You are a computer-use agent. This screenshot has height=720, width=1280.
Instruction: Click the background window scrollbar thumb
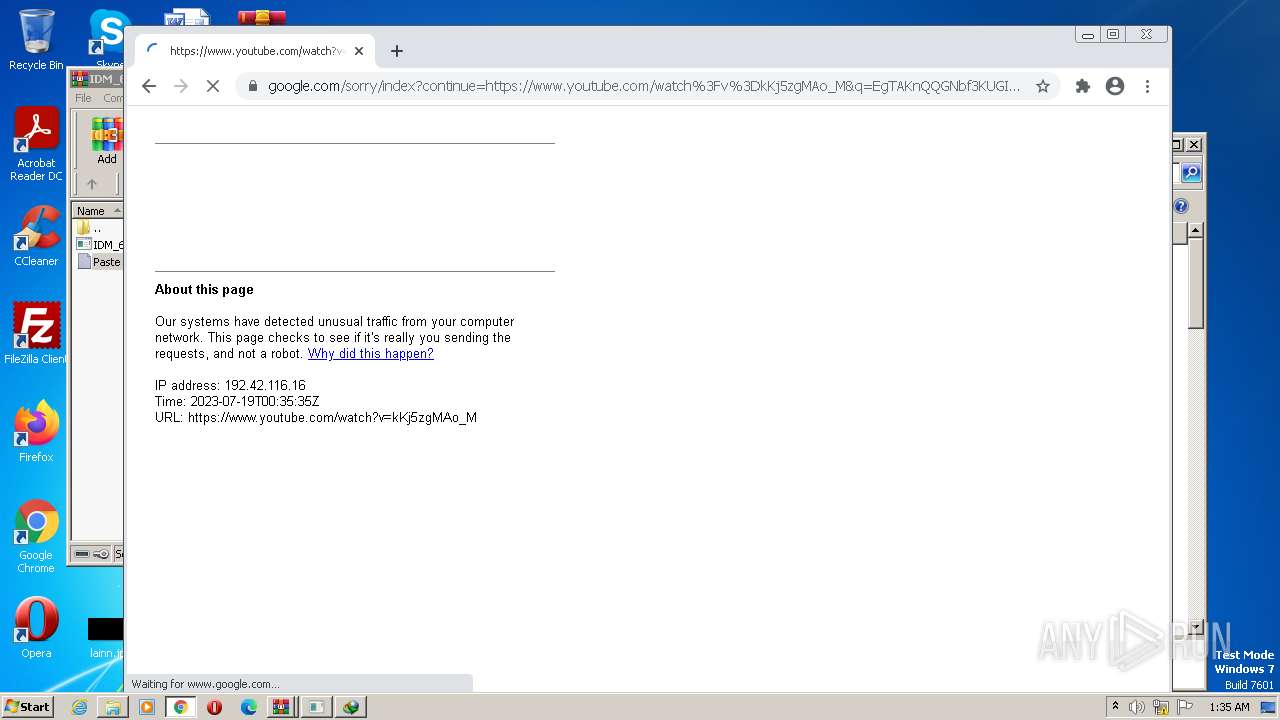(1195, 283)
